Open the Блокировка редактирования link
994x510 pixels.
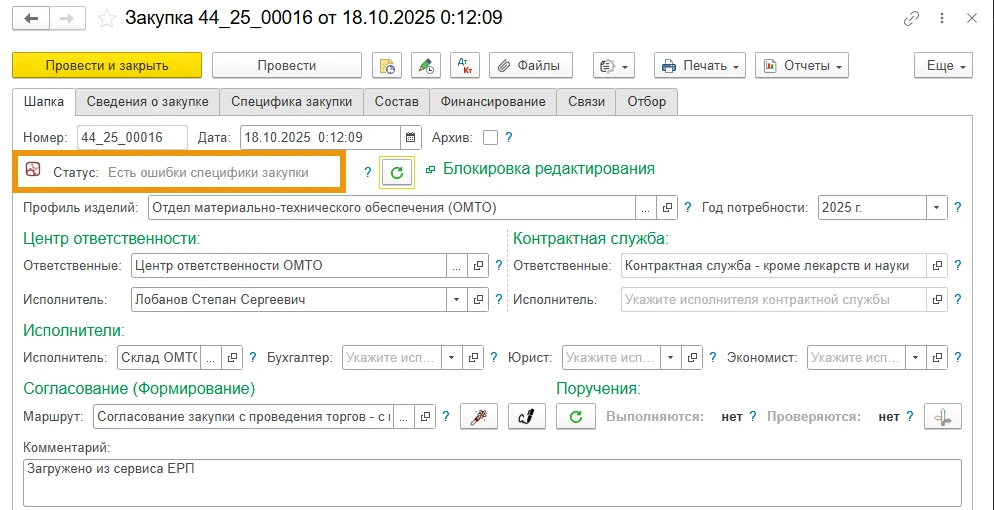pos(549,169)
